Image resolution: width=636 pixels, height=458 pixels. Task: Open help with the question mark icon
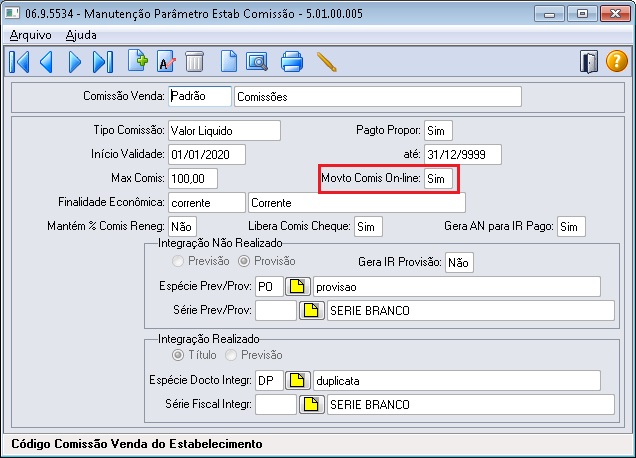pos(617,61)
